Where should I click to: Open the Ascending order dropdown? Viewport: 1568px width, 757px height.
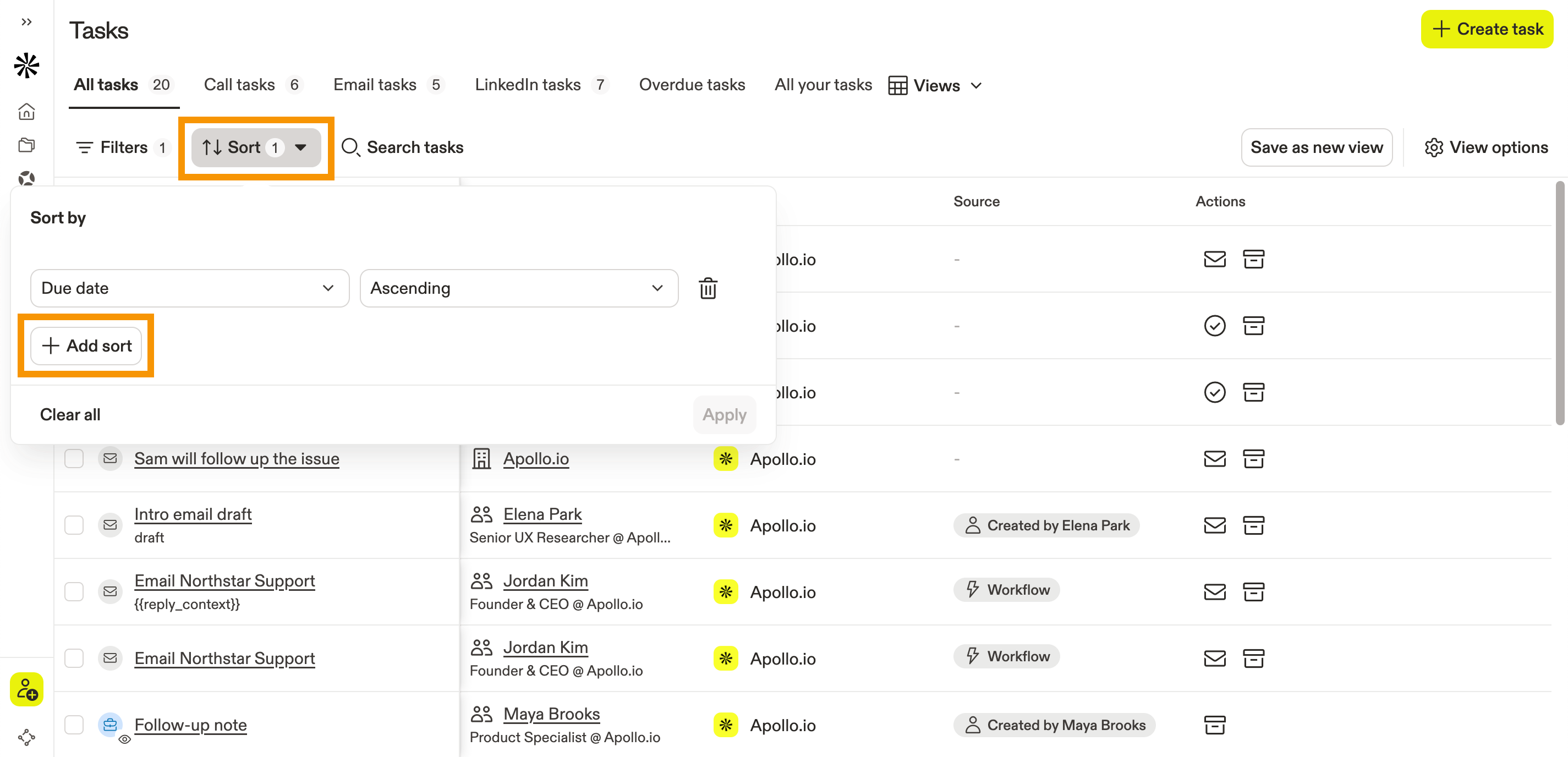coord(519,288)
